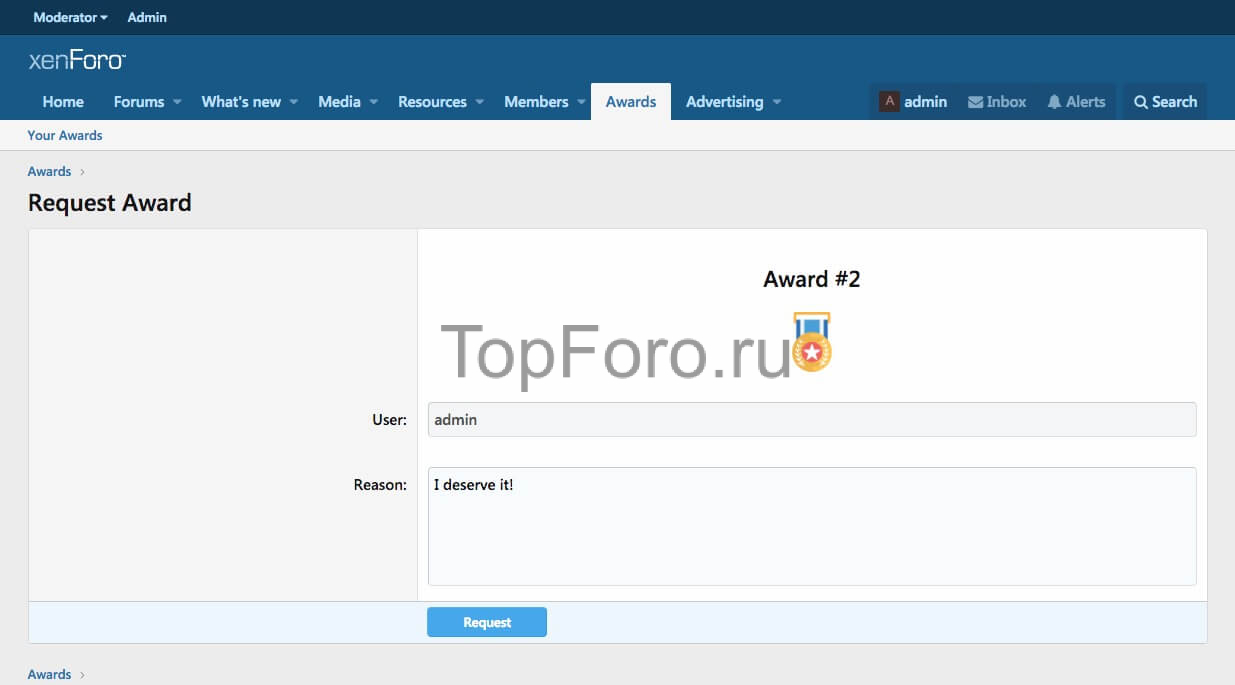1235x685 pixels.
Task: Open the Your Awards link
Action: 65,135
